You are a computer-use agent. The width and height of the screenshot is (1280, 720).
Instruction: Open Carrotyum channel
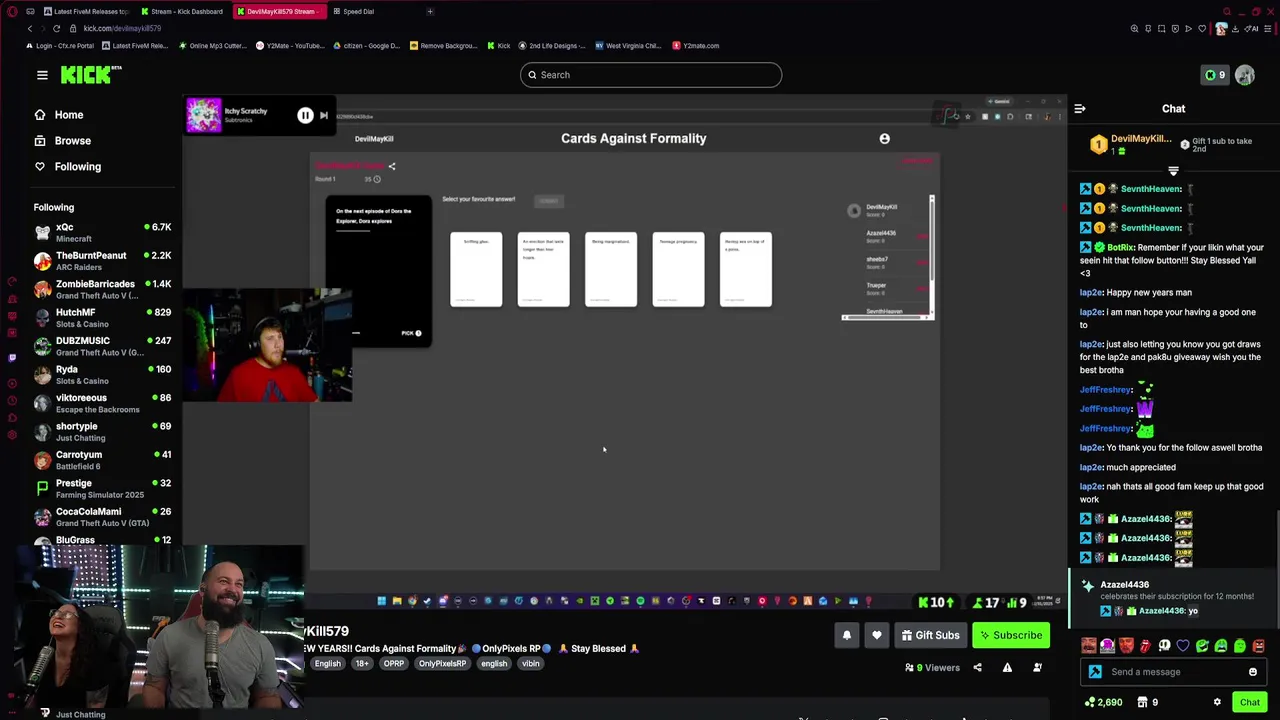(102, 460)
